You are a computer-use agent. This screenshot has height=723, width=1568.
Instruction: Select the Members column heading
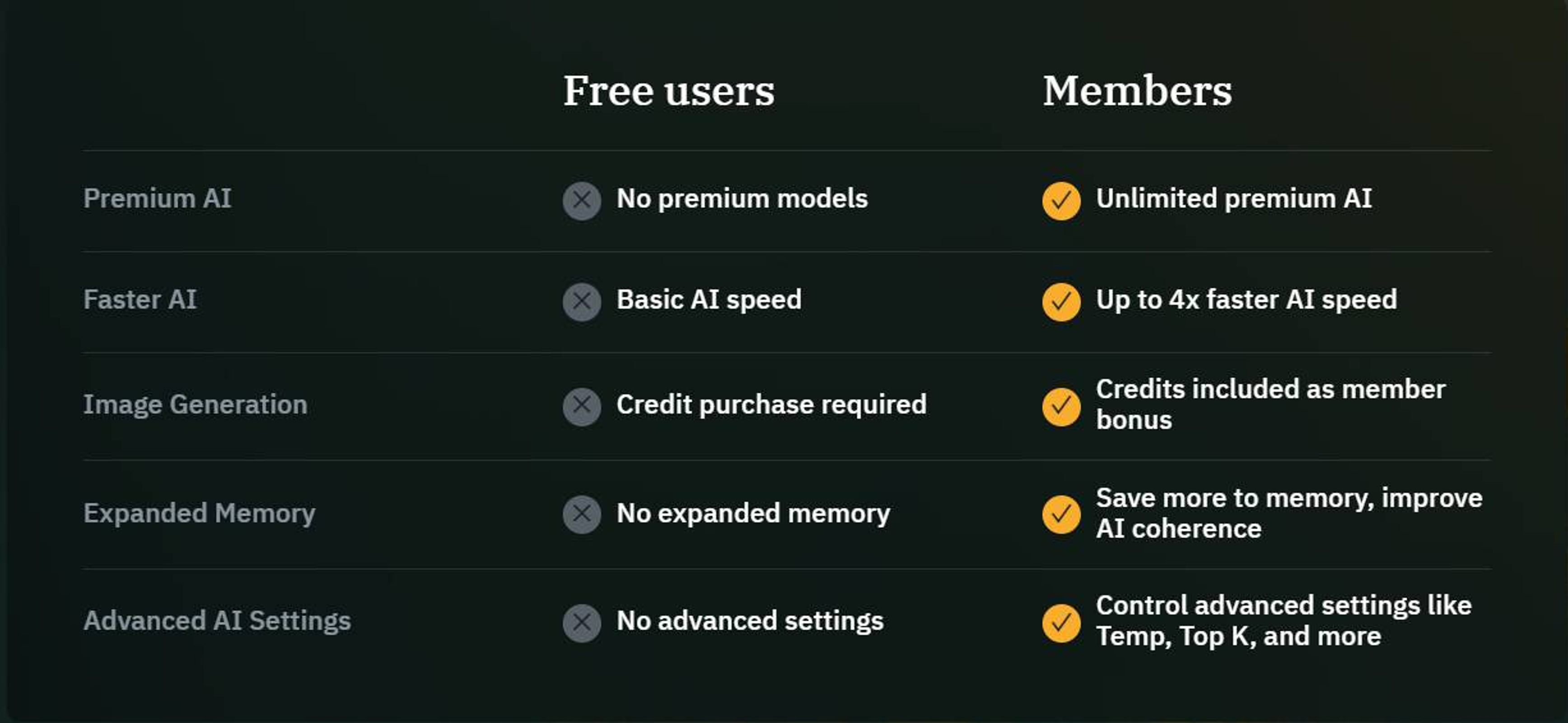coord(1137,91)
